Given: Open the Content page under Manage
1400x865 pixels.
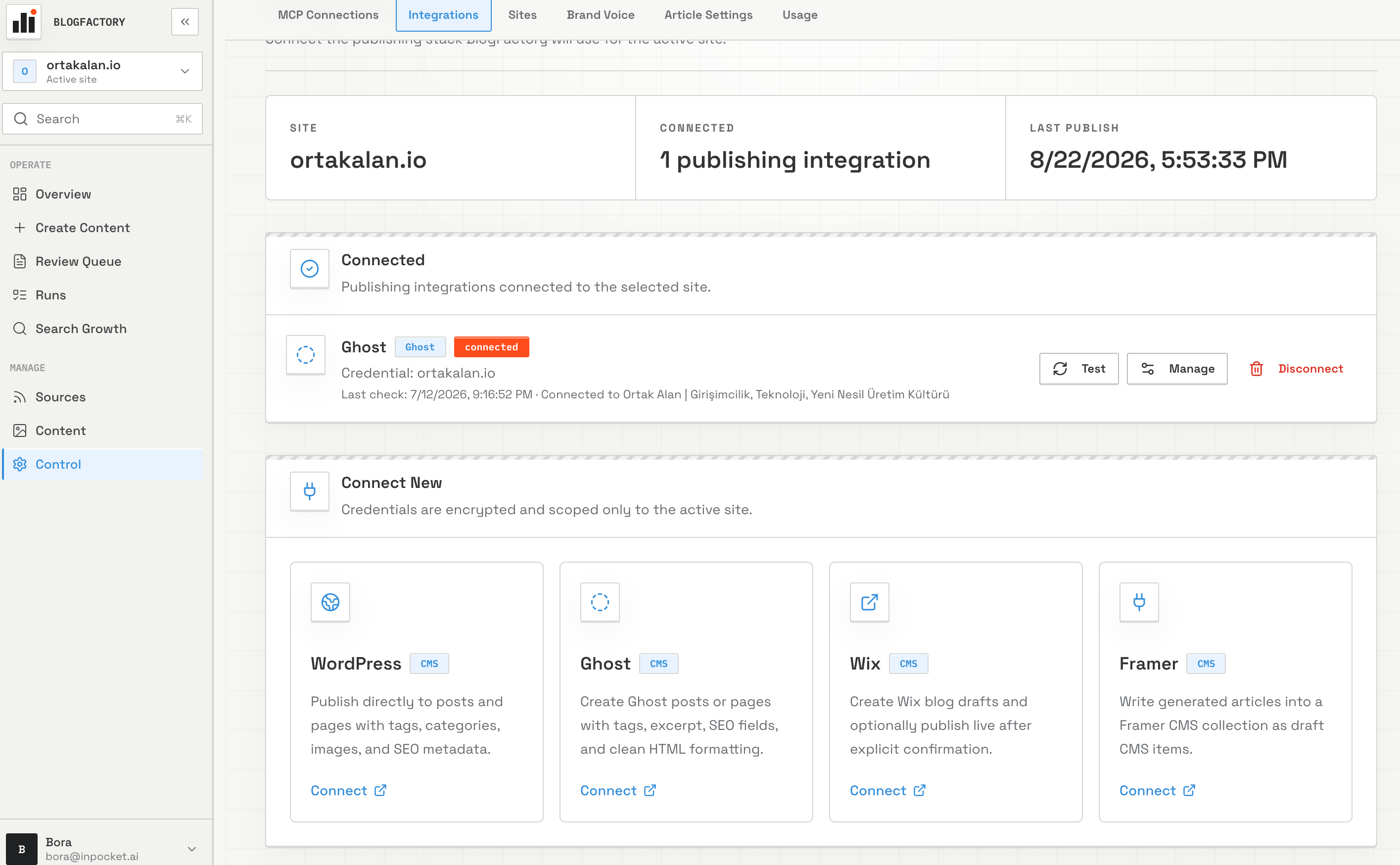Looking at the screenshot, I should (103, 431).
